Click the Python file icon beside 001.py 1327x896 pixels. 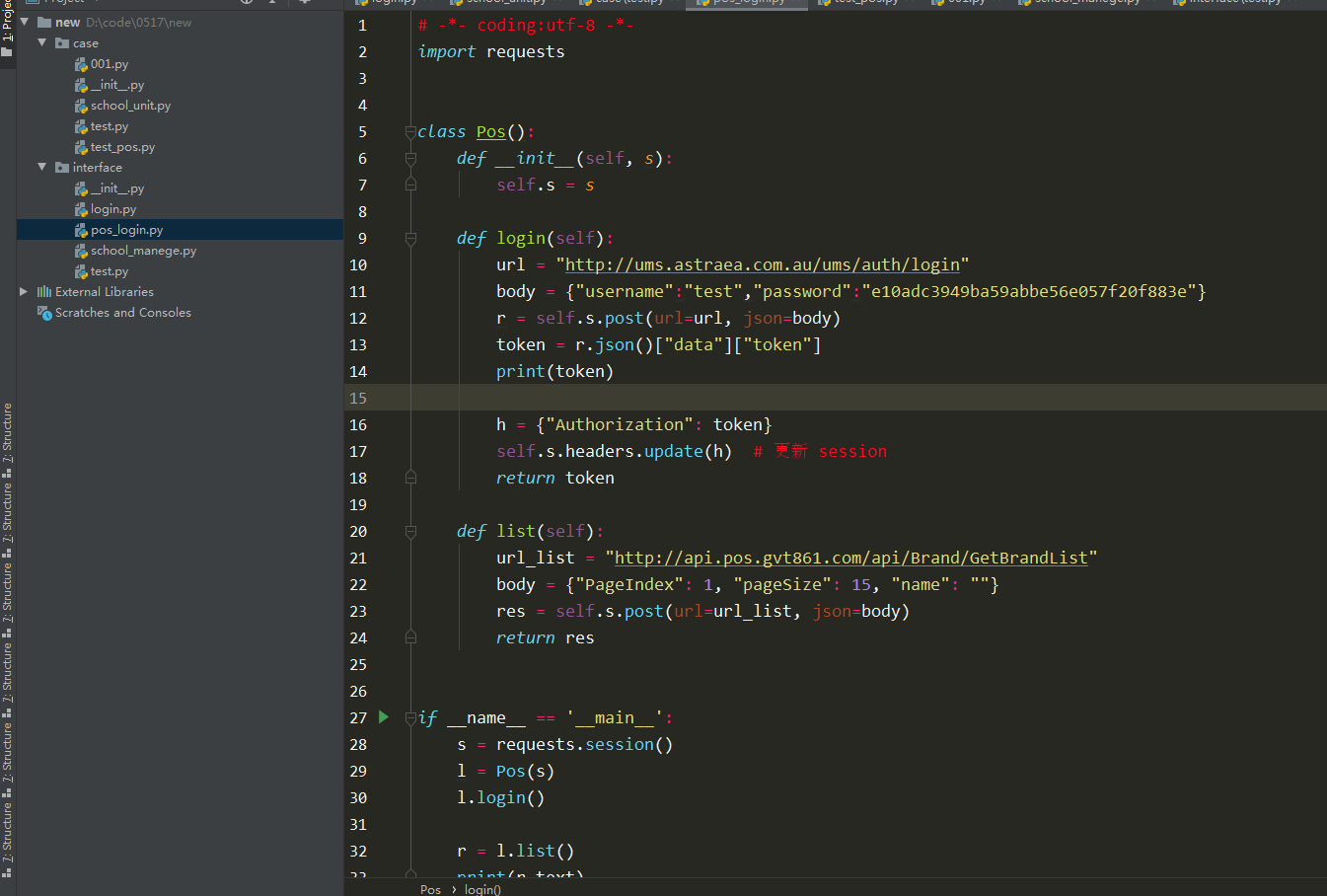pos(82,64)
